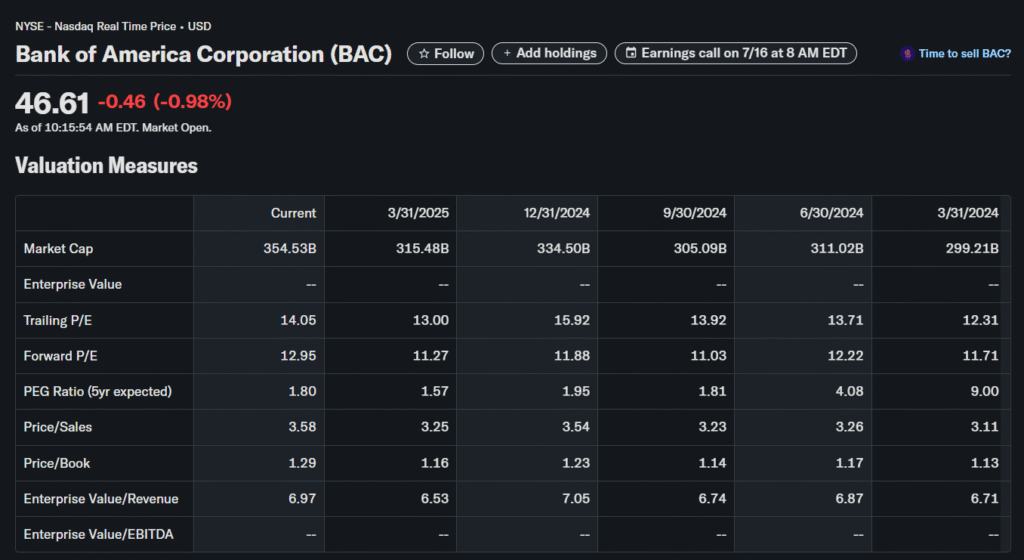Click forward P/E value 11.03

[709, 356]
